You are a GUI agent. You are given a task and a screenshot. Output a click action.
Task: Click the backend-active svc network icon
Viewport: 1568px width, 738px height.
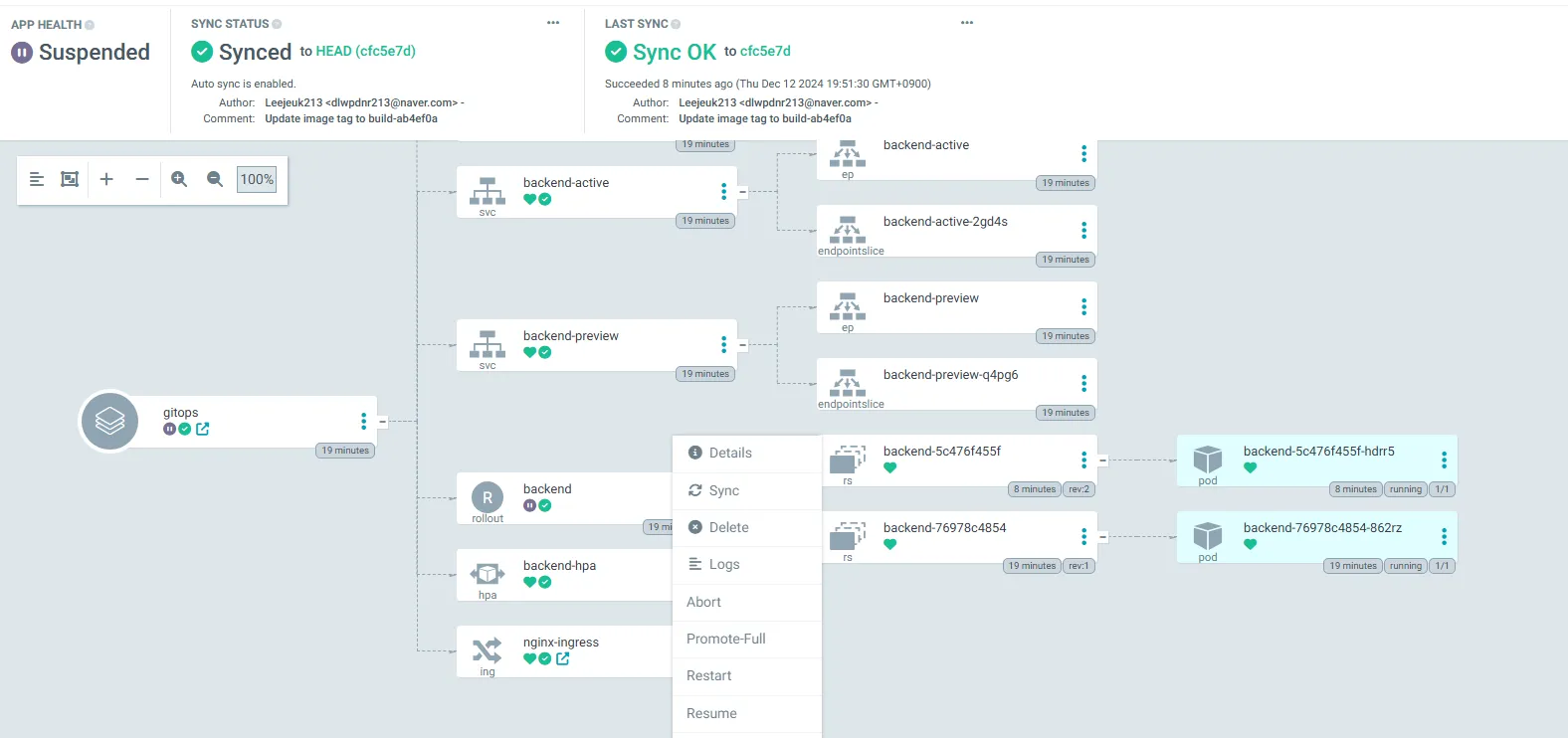point(488,191)
